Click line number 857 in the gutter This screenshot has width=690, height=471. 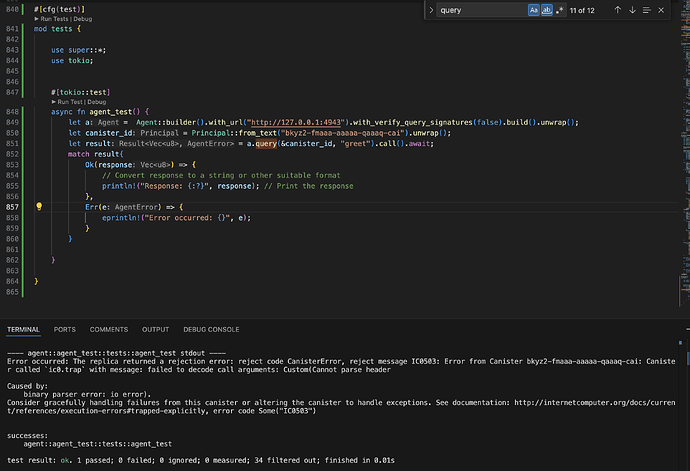click(12, 207)
